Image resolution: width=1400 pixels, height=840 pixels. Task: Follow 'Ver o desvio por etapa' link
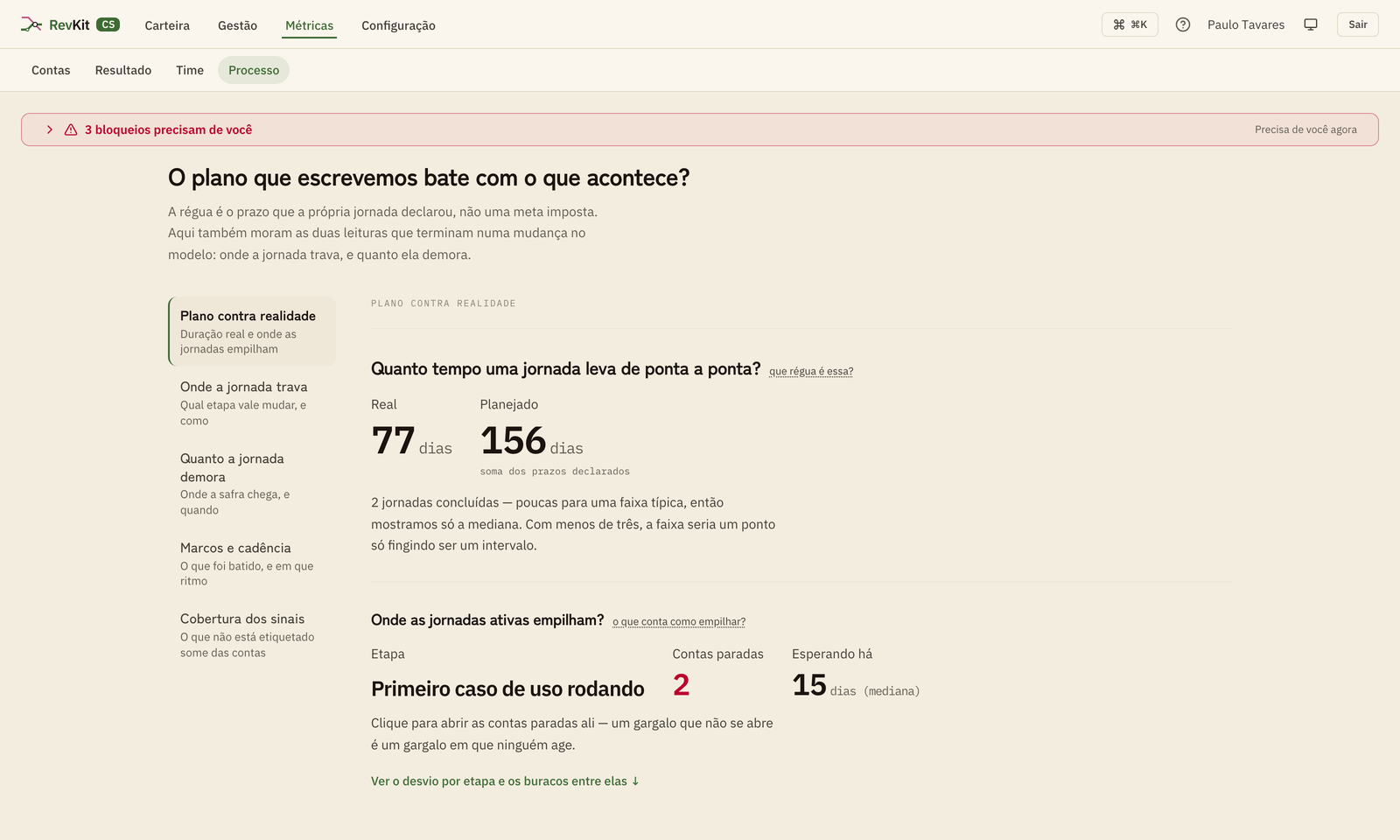coord(505,781)
